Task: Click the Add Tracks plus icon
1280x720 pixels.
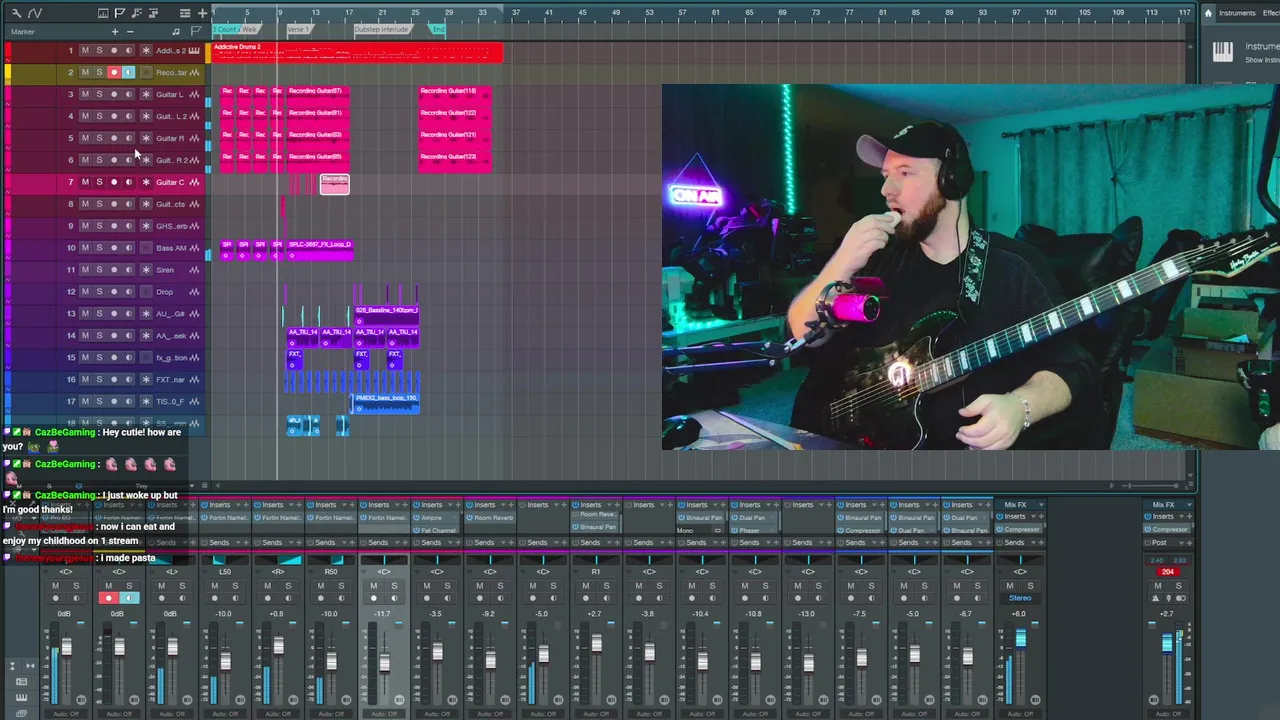Action: click(202, 13)
